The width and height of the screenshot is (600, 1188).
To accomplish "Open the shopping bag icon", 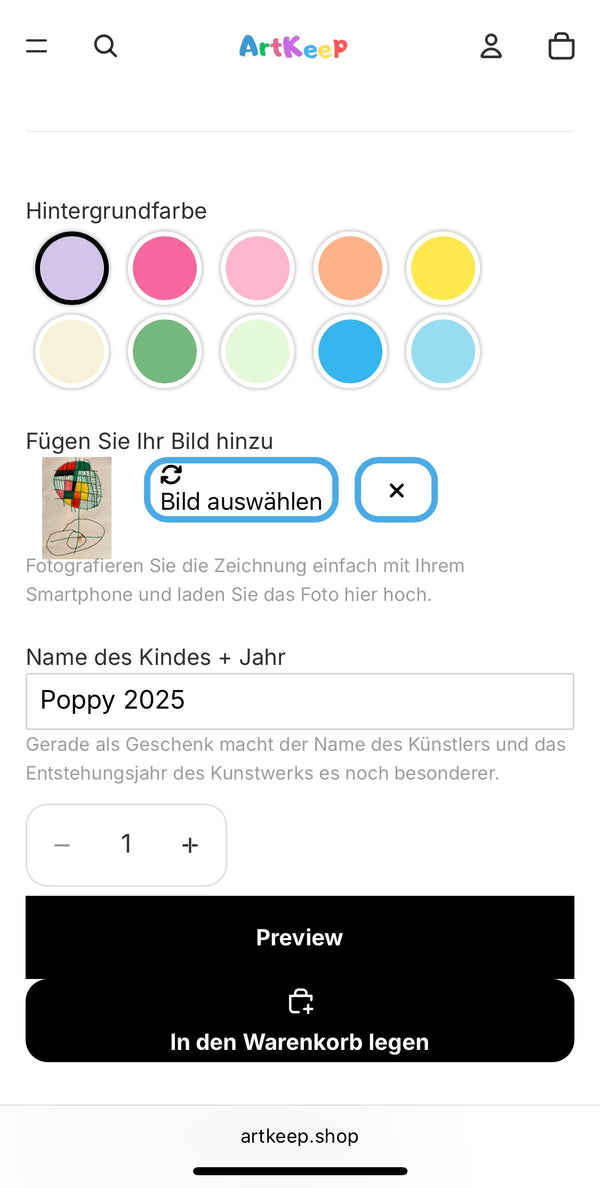I will tap(561, 45).
